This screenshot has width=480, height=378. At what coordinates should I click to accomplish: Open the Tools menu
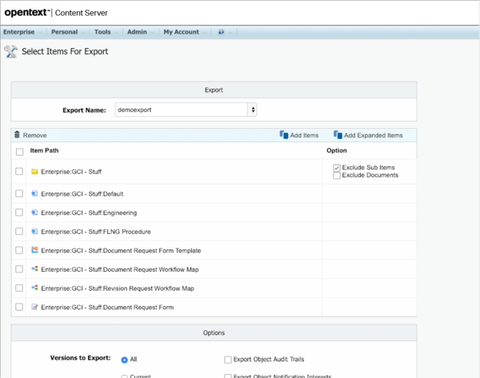102,32
